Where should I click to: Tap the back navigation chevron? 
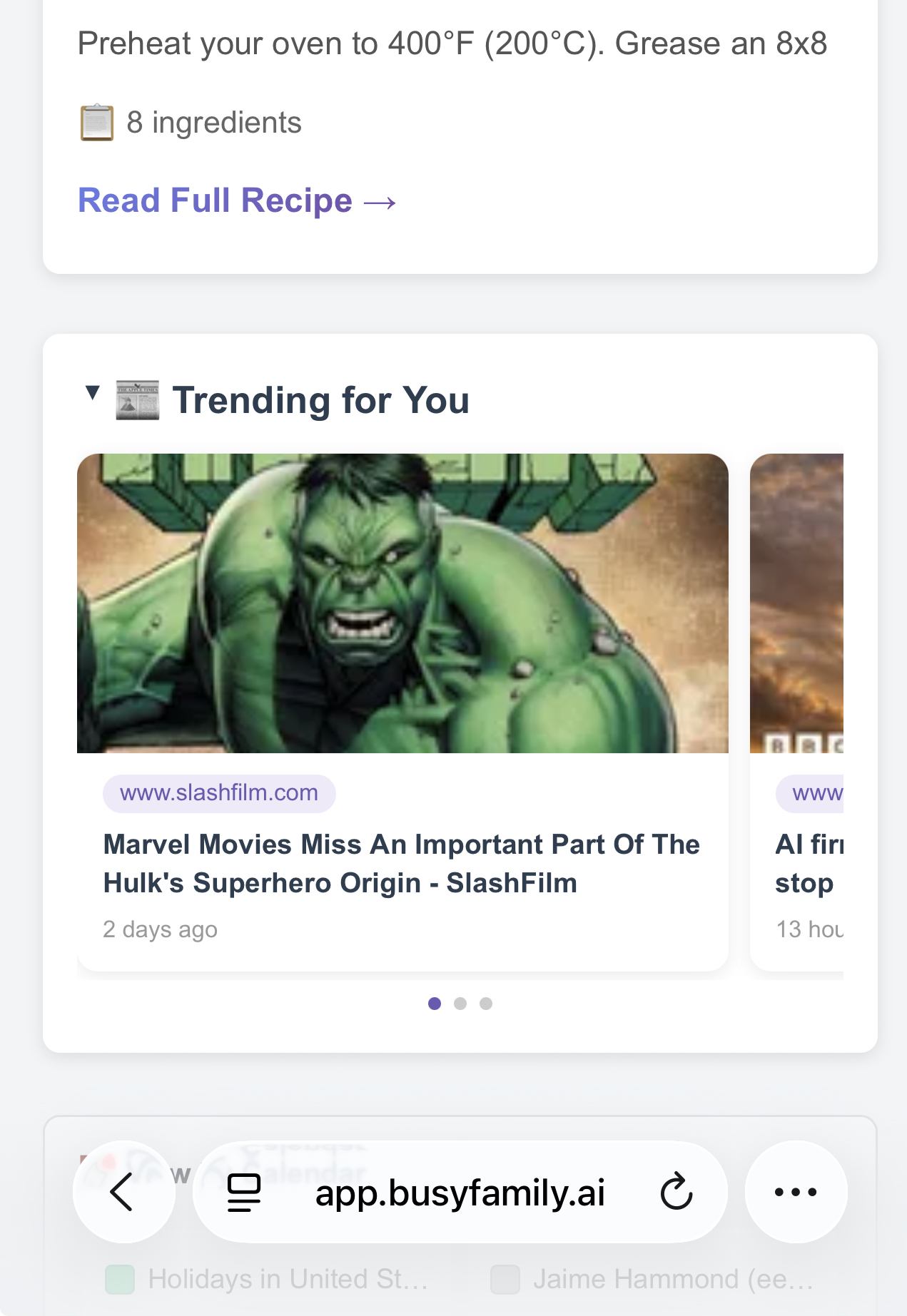[124, 1191]
